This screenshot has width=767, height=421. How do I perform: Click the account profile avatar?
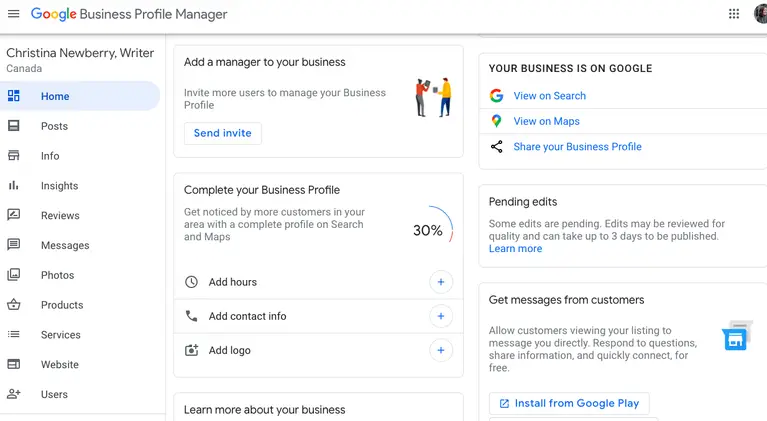761,14
